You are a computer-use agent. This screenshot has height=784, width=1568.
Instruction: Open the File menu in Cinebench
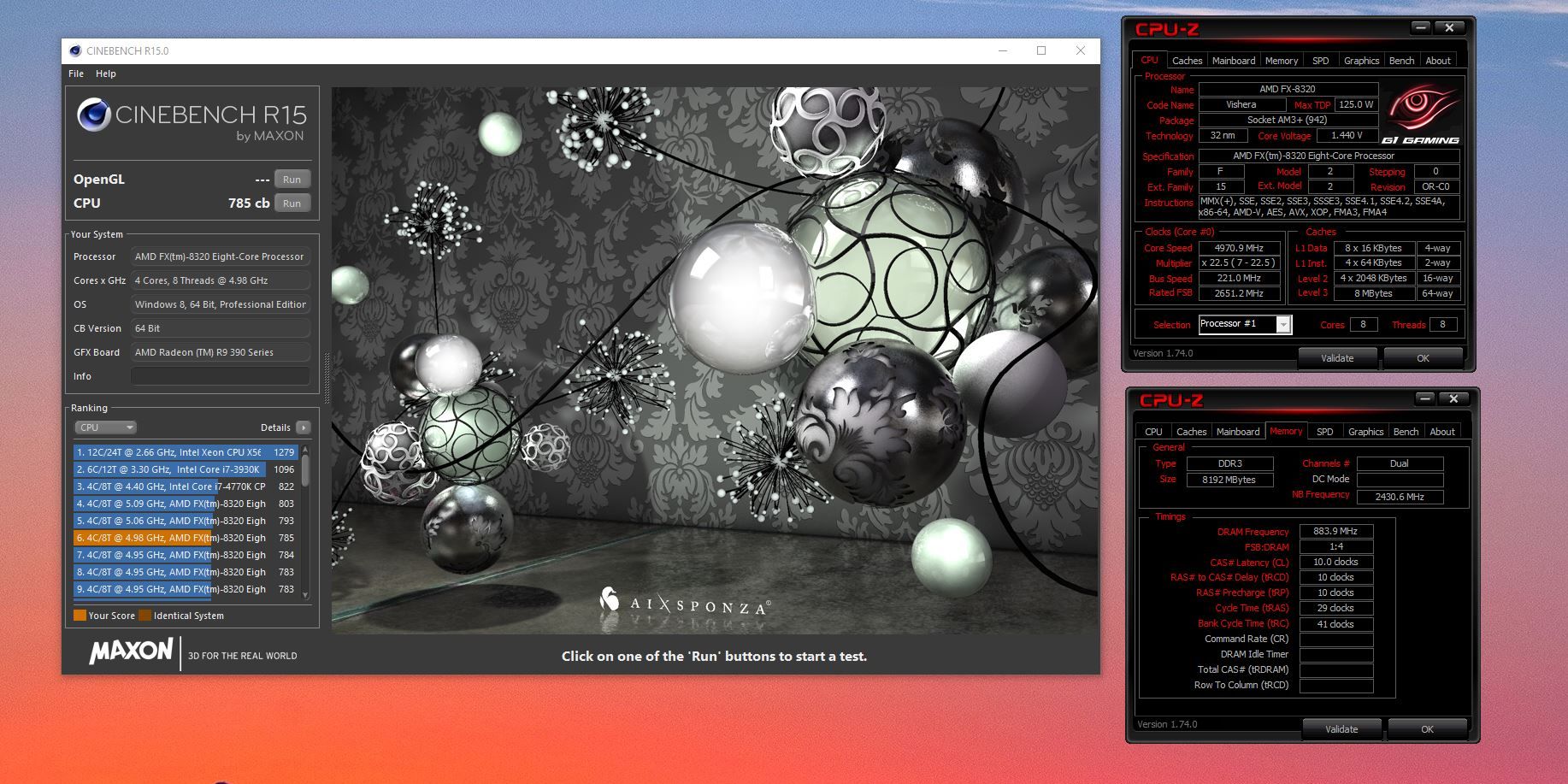pos(76,74)
